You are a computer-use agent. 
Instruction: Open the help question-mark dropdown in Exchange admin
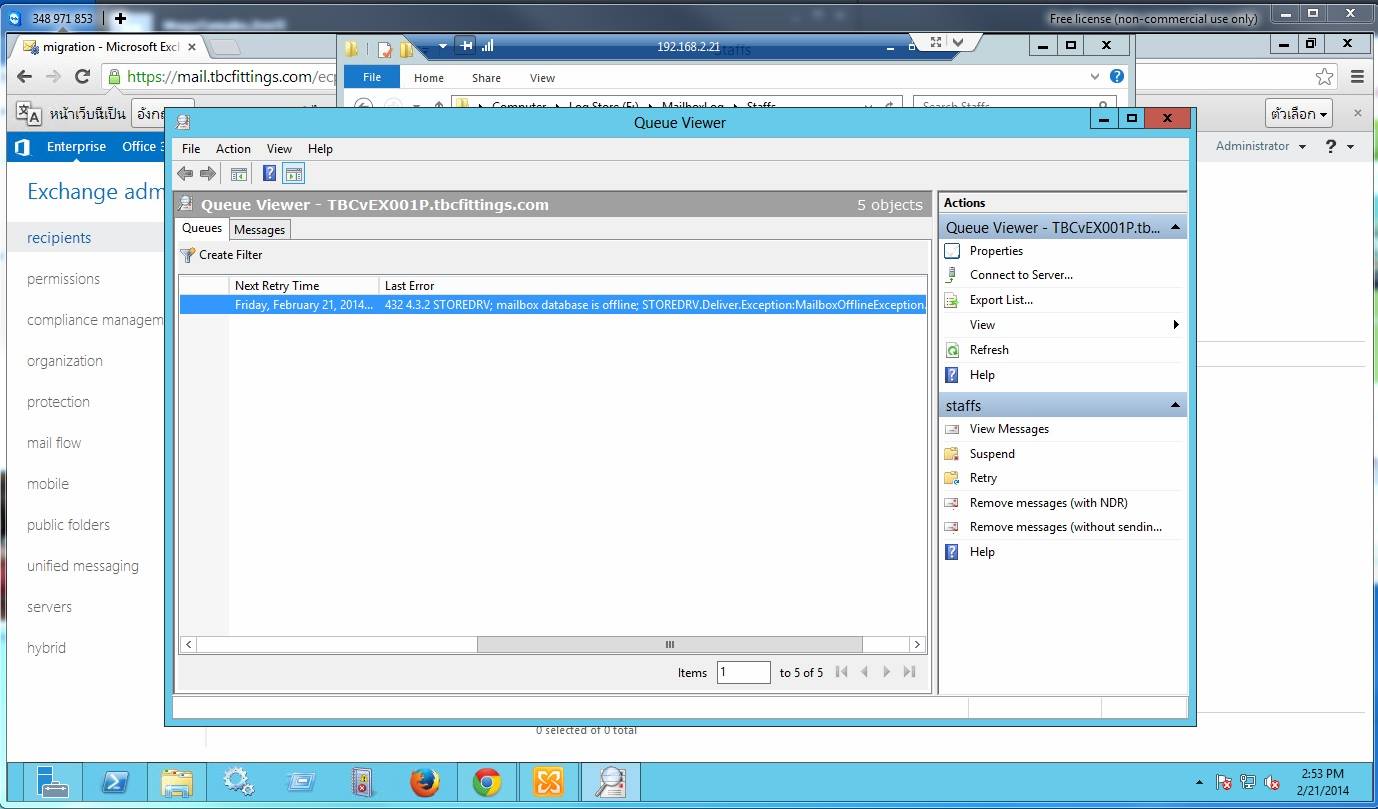1339,146
